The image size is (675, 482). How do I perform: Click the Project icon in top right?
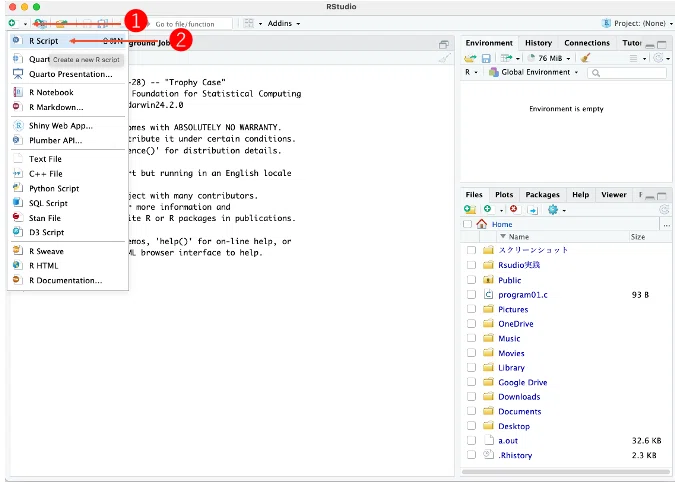click(x=607, y=23)
